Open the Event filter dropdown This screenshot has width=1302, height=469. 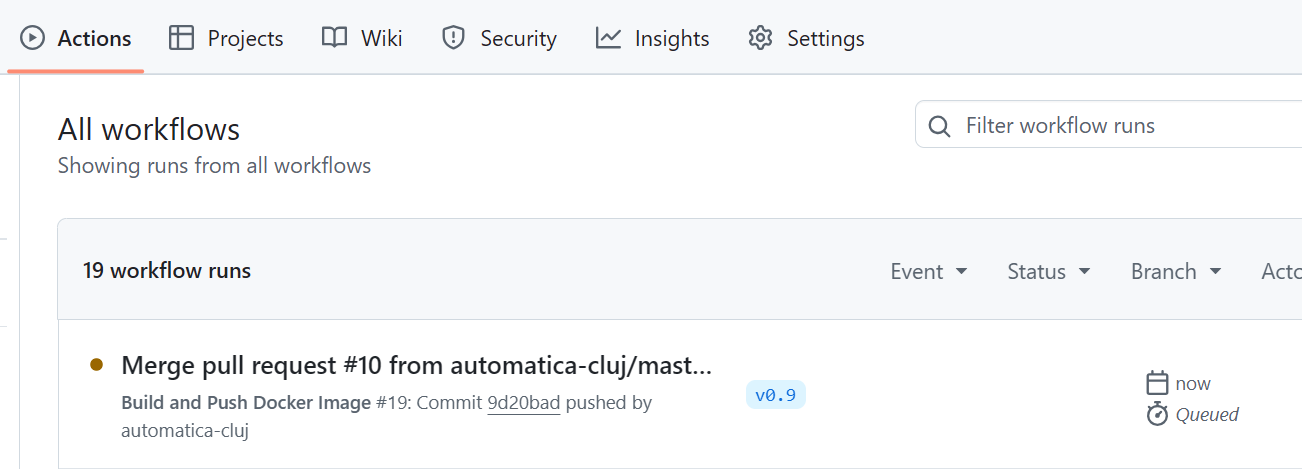[x=929, y=271]
